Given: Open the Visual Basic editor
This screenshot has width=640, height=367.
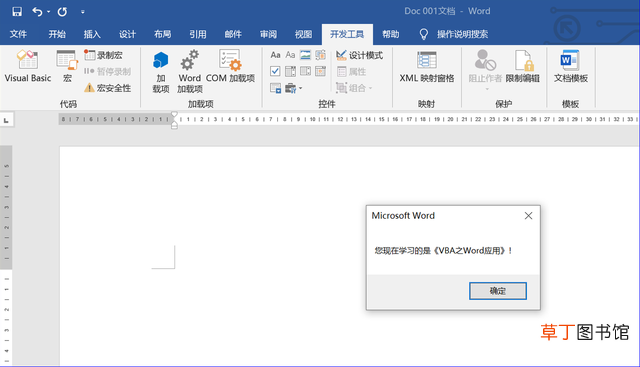Looking at the screenshot, I should coord(28,66).
